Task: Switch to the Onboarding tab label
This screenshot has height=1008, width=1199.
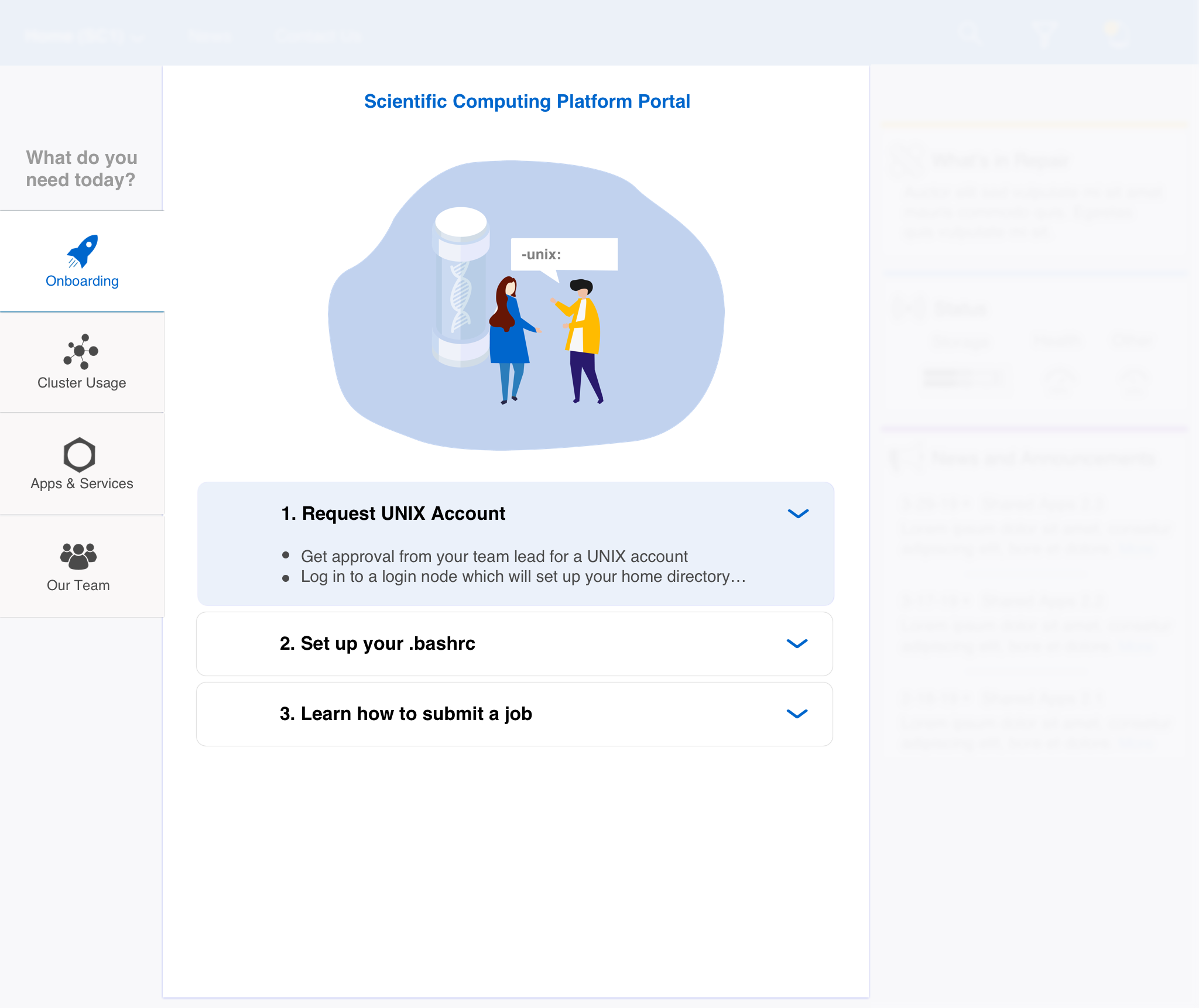Action: point(83,281)
